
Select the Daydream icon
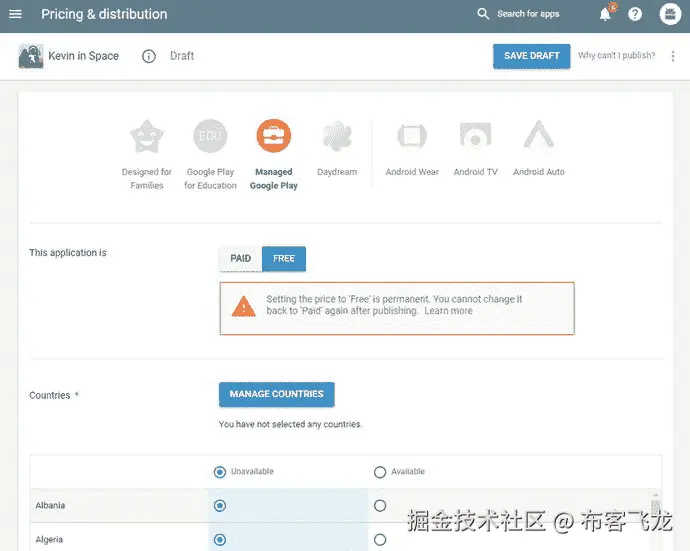coord(337,136)
